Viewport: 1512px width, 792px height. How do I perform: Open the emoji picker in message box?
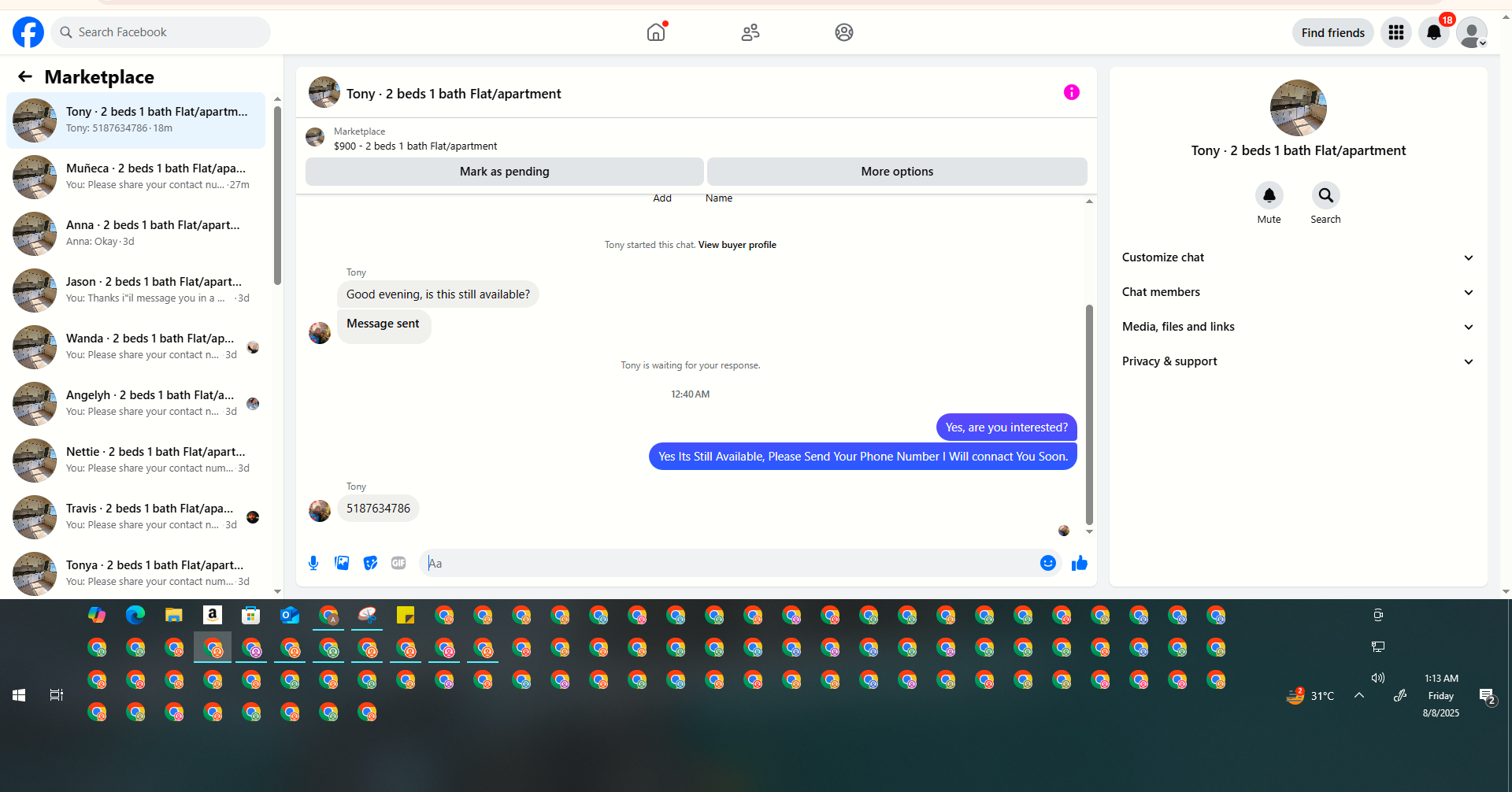(x=1048, y=563)
